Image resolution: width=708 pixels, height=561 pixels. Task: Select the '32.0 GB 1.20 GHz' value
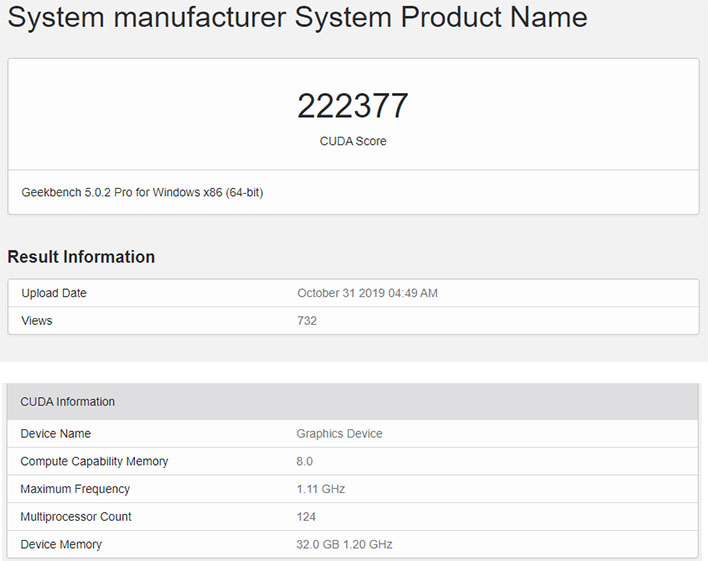[x=344, y=544]
